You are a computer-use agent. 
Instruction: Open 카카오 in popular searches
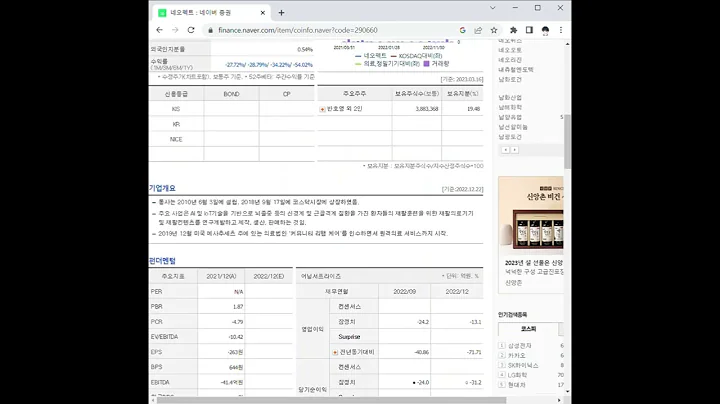click(516, 356)
